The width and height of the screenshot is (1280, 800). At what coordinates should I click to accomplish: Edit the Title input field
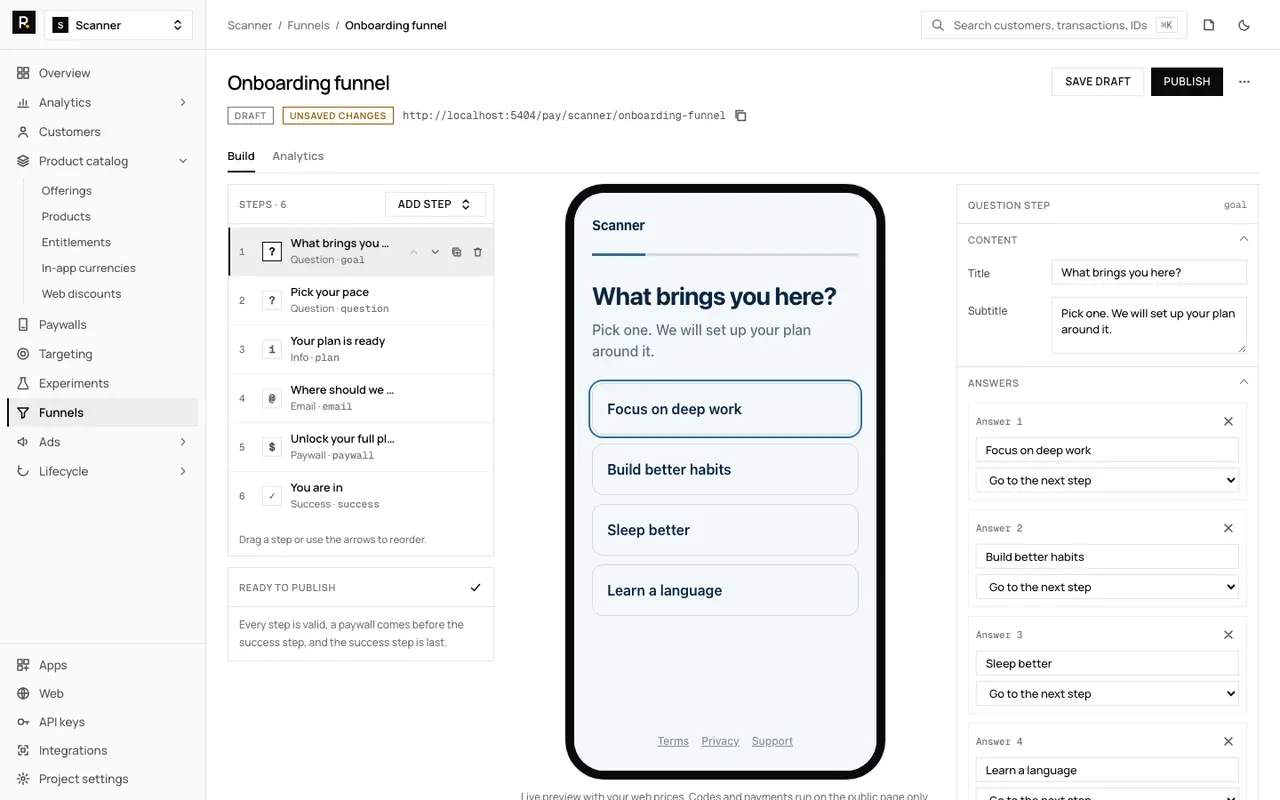pyautogui.click(x=1149, y=273)
